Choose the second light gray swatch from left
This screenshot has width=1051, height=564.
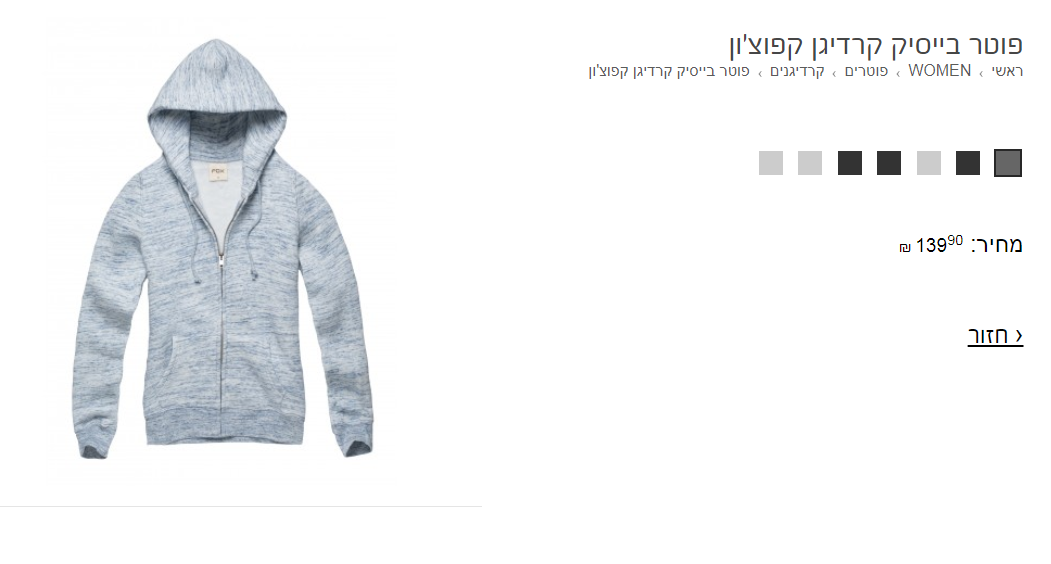click(810, 163)
